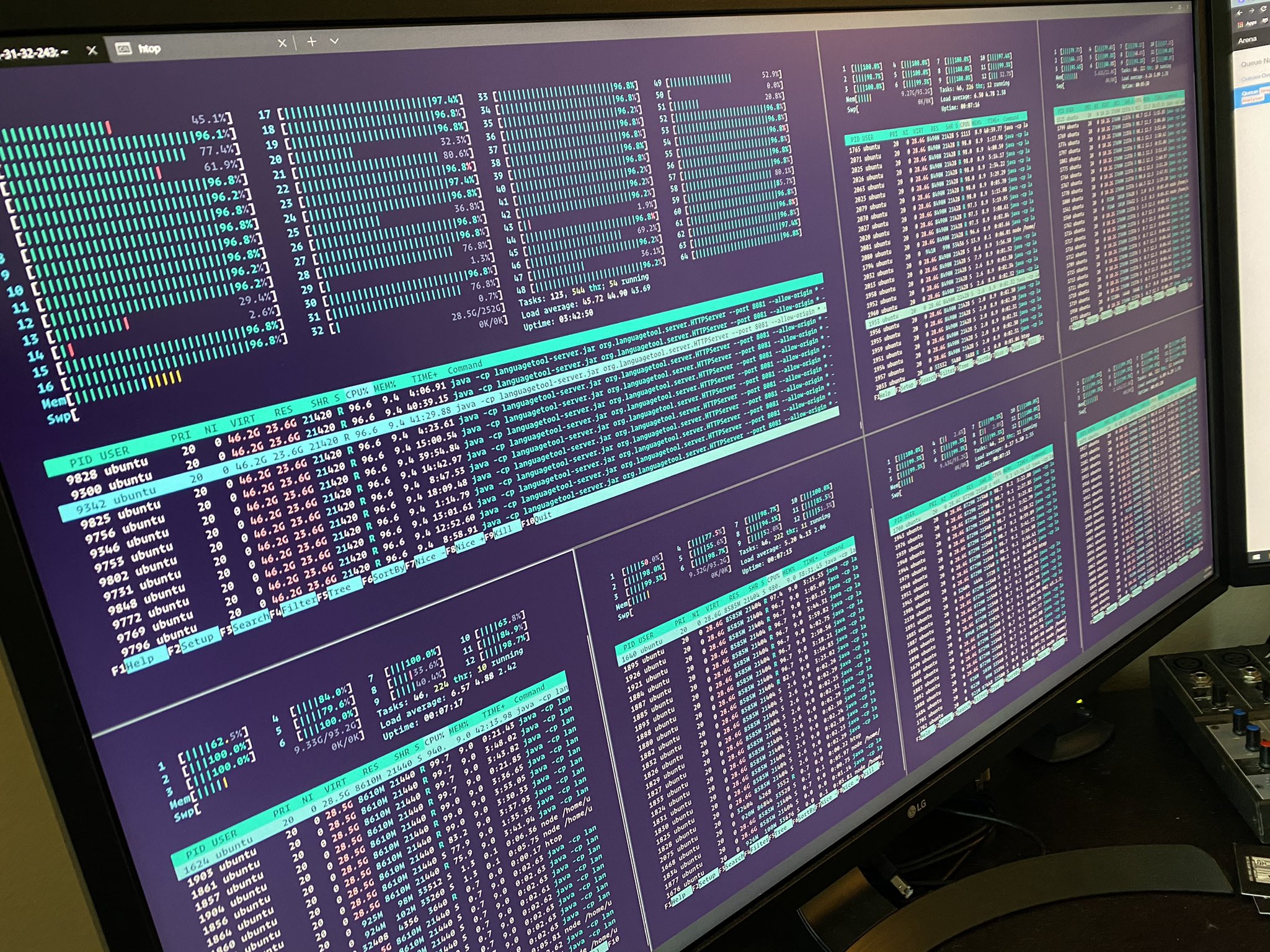Click the Tasks: 123 summary line
The height and width of the screenshot is (952, 1270).
point(584,291)
